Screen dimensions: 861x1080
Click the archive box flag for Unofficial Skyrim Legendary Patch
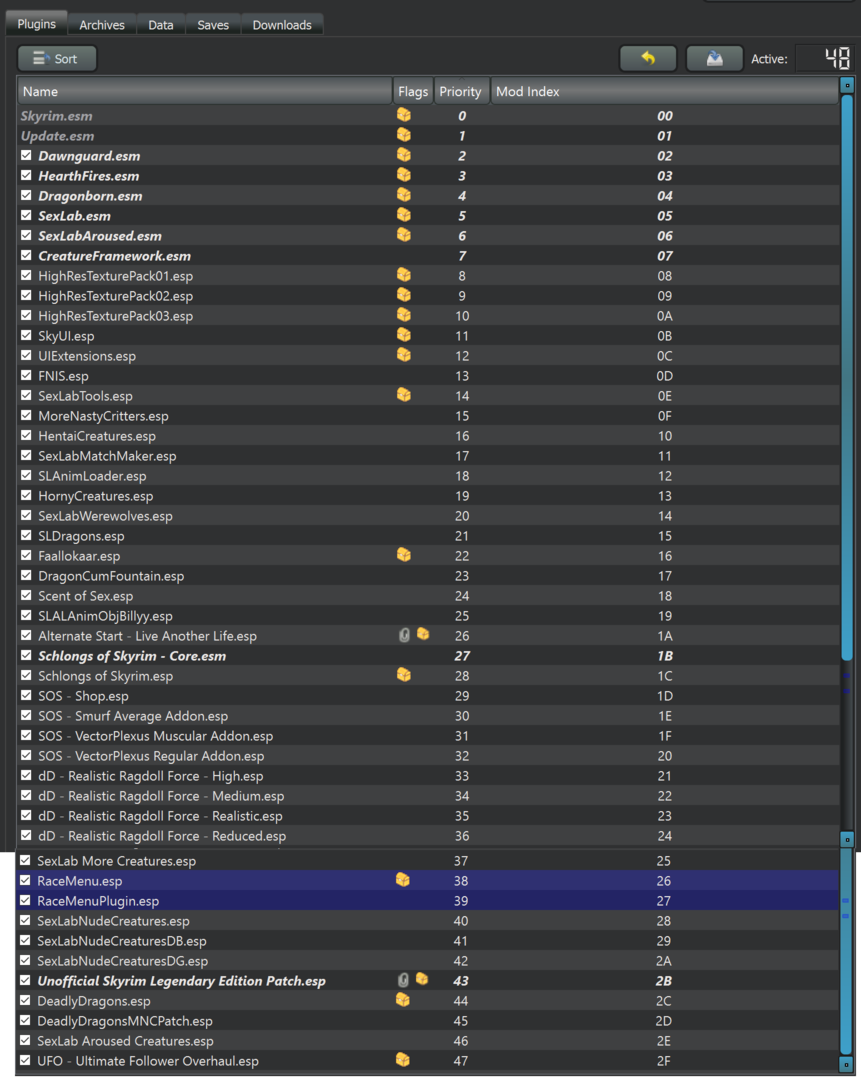click(422, 979)
